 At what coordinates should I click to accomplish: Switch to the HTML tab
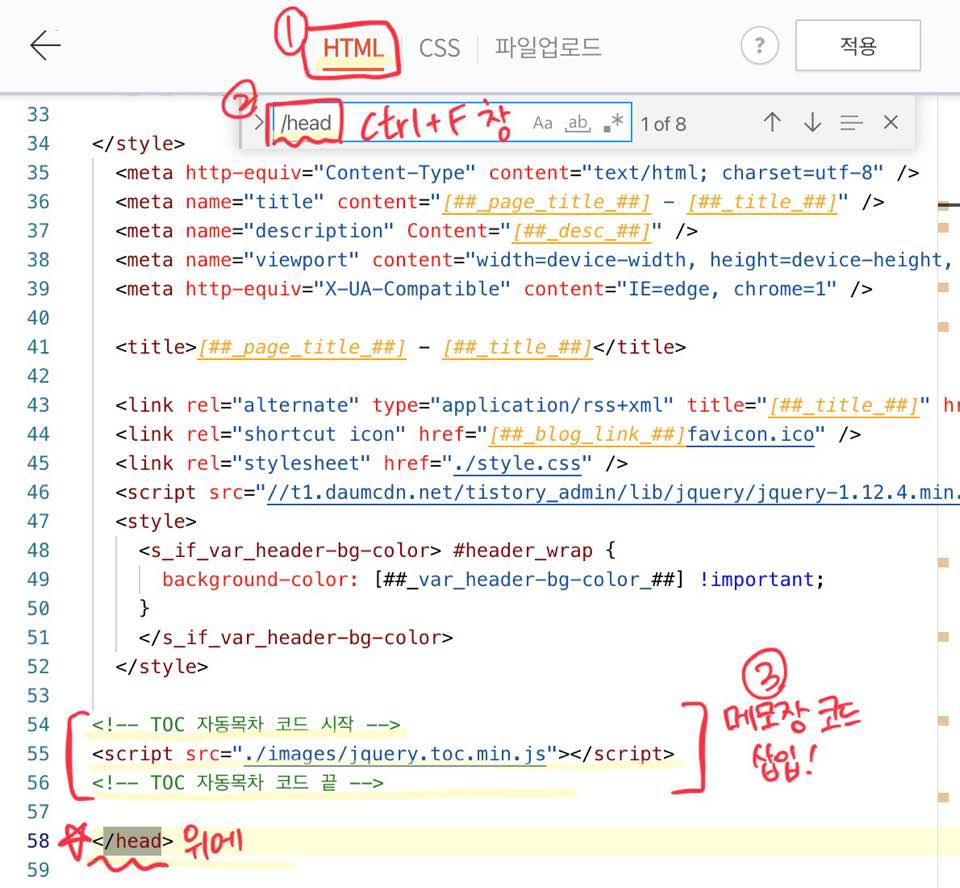pyautogui.click(x=353, y=48)
